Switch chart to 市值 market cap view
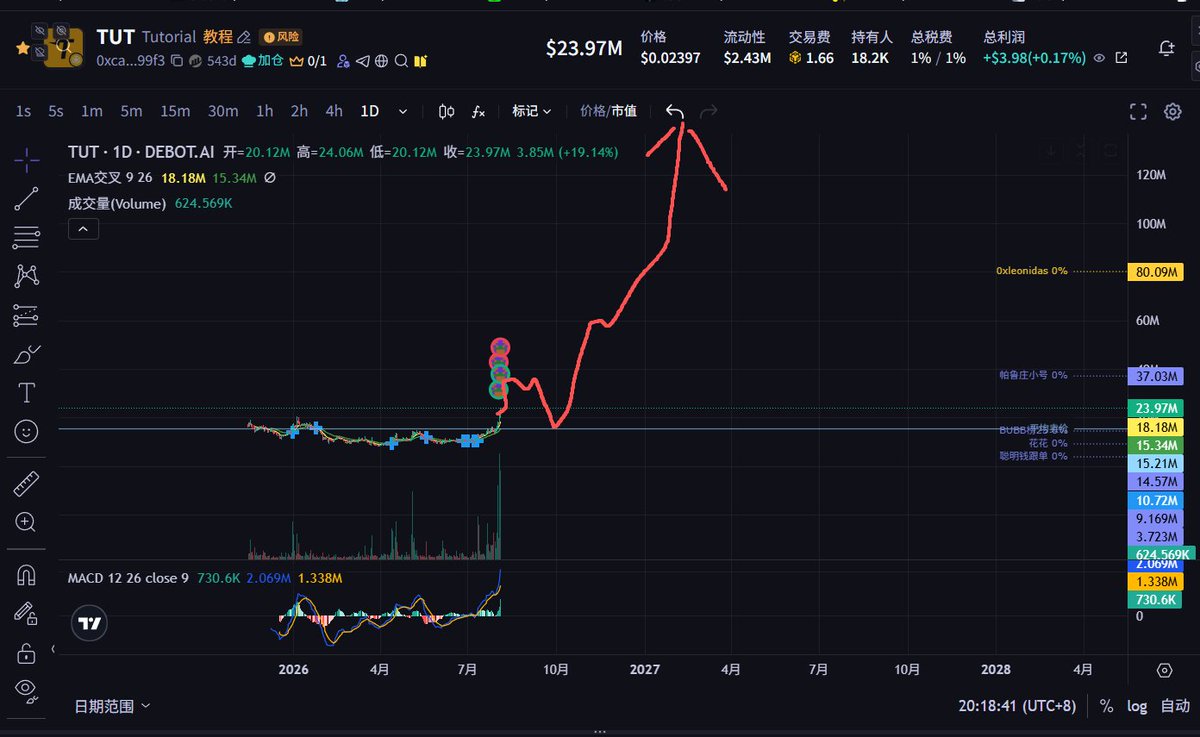 coord(624,111)
